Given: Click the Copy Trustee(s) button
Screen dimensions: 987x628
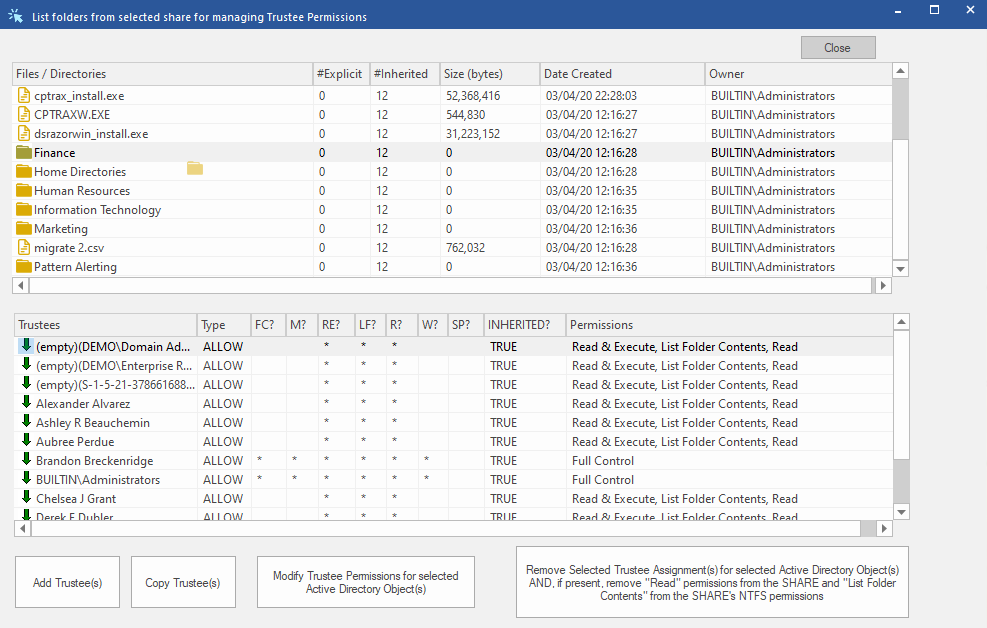Looking at the screenshot, I should click(x=183, y=581).
